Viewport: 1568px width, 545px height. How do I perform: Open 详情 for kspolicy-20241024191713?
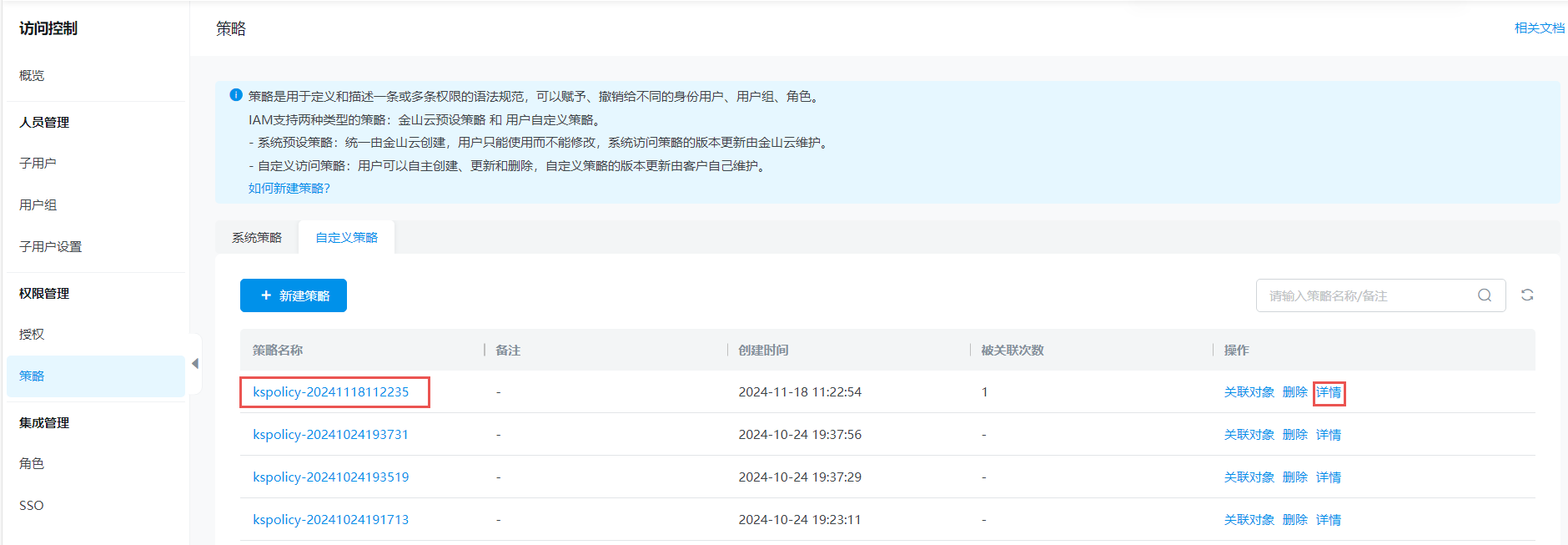(x=1329, y=520)
